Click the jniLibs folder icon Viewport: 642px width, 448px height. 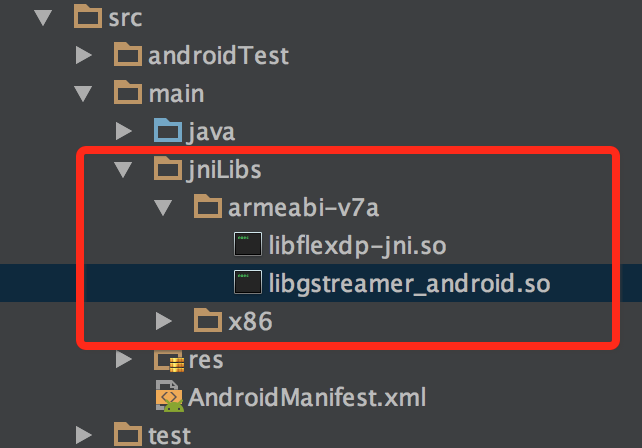click(168, 168)
